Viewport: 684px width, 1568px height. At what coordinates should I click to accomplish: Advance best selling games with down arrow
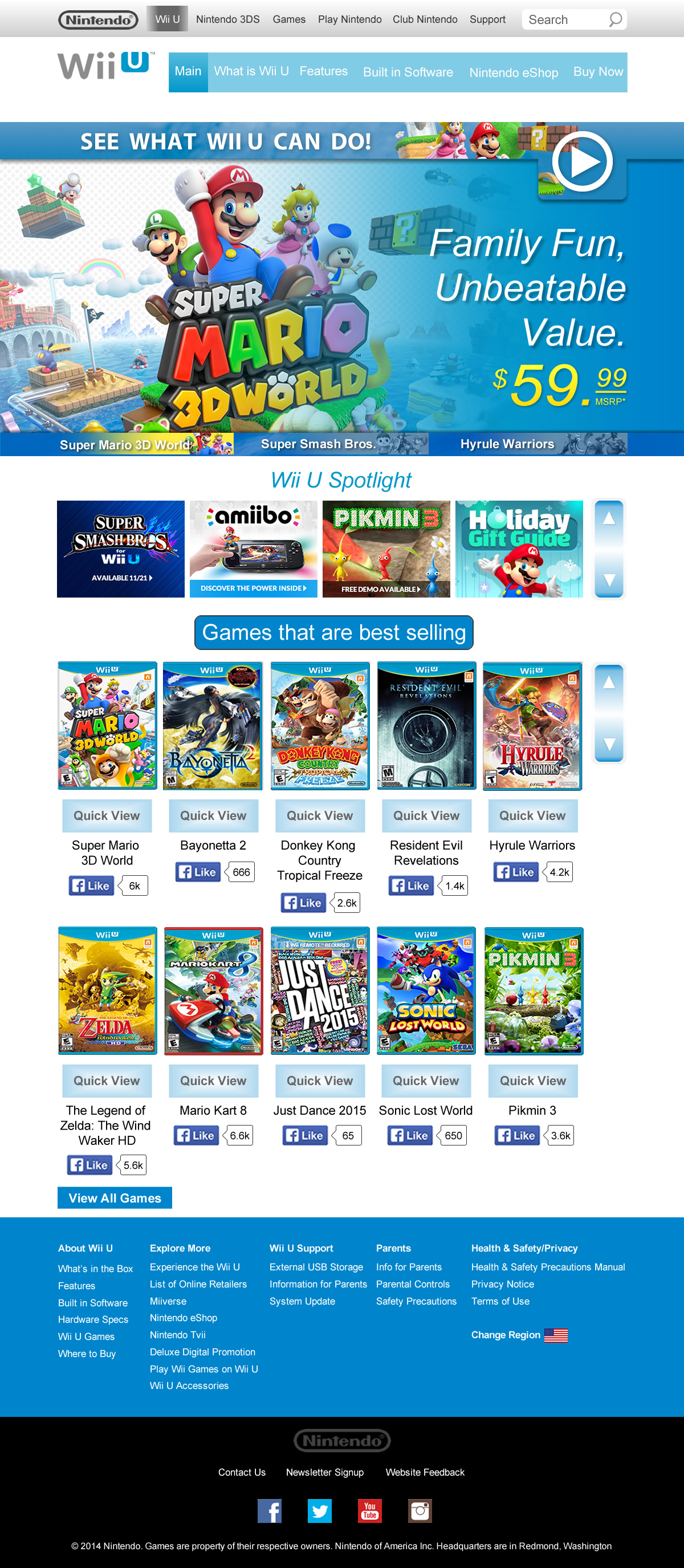[x=609, y=744]
